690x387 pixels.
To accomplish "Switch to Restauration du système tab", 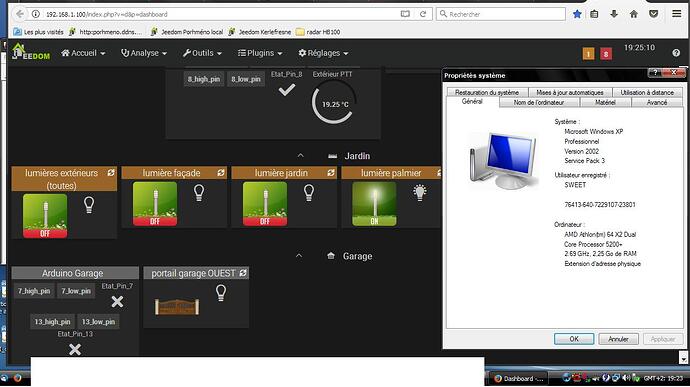I will pyautogui.click(x=487, y=92).
